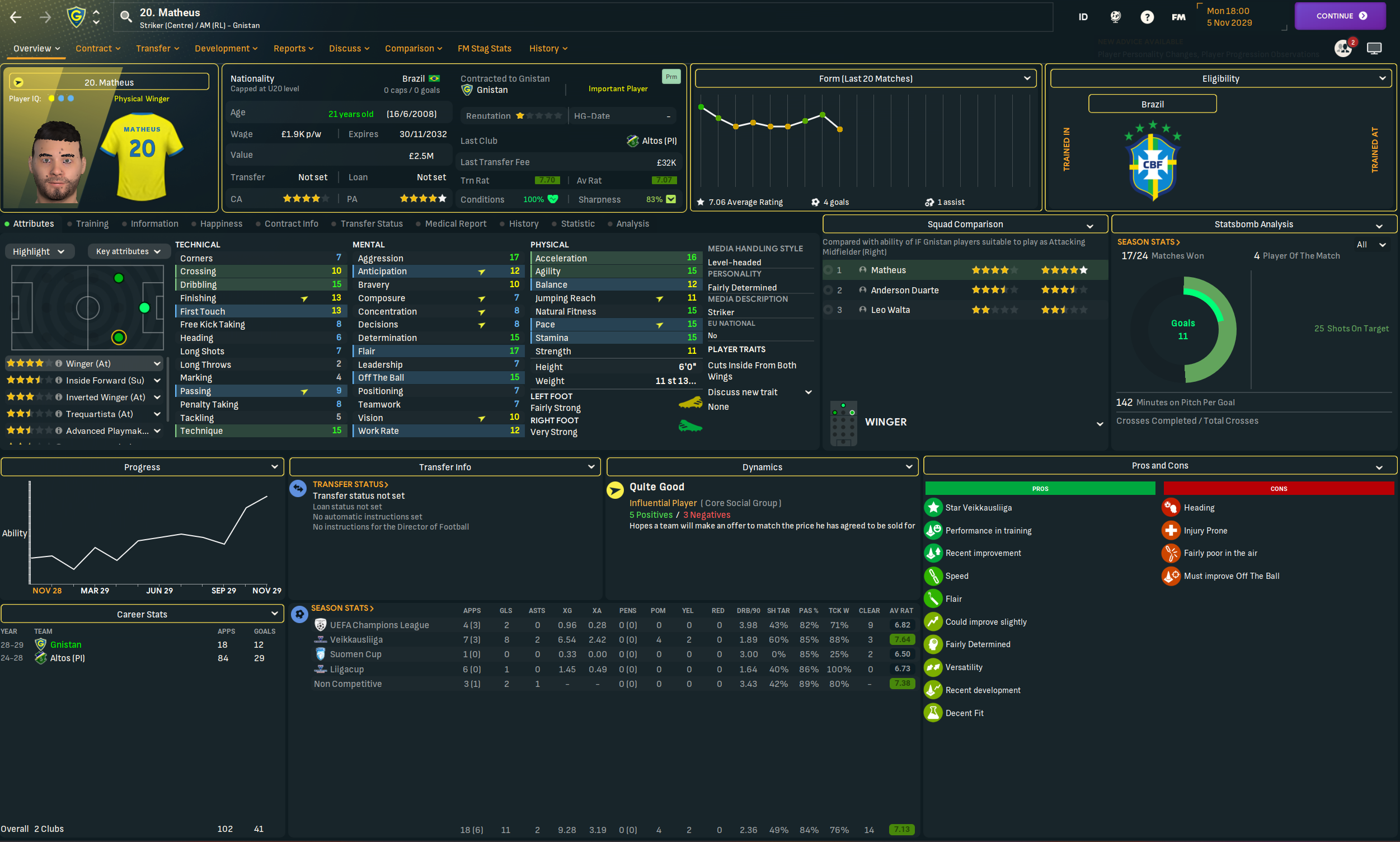Image resolution: width=1400 pixels, height=842 pixels.
Task: Open the help question mark icon
Action: [1147, 17]
